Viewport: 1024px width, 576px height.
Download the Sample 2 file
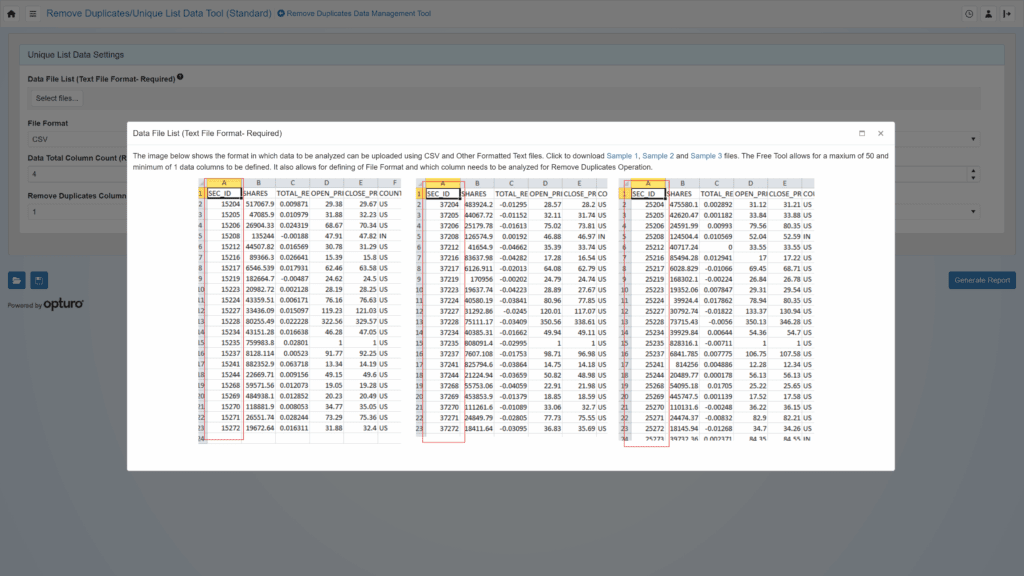(x=658, y=157)
